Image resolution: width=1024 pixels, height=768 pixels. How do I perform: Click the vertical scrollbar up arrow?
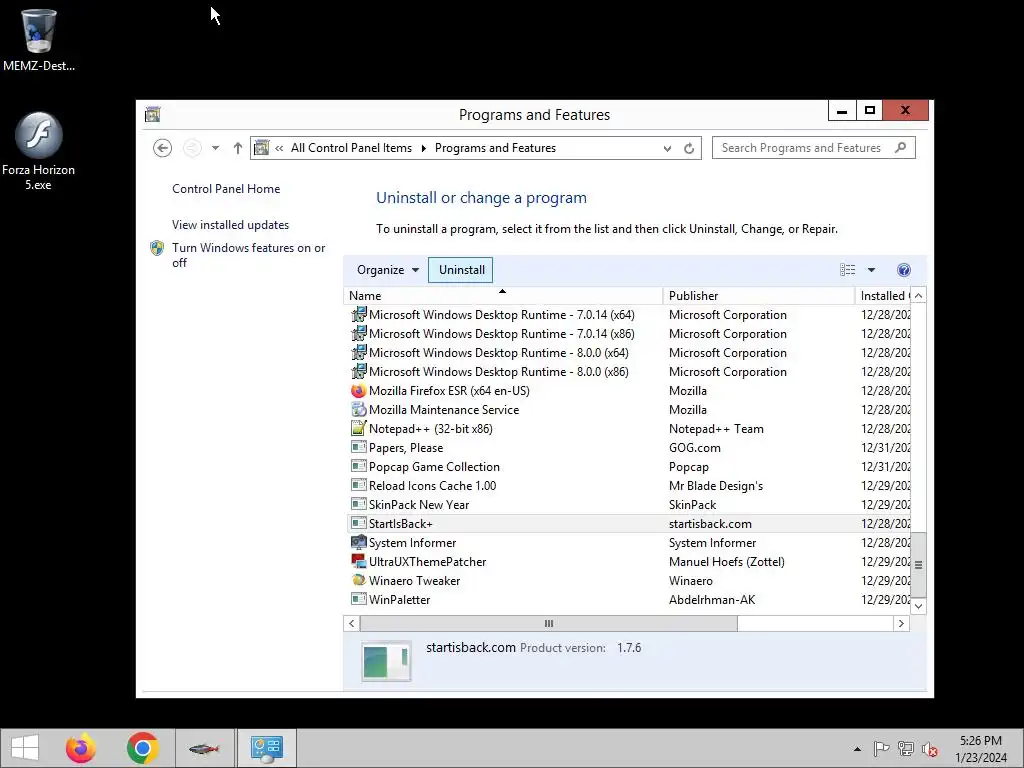click(918, 296)
